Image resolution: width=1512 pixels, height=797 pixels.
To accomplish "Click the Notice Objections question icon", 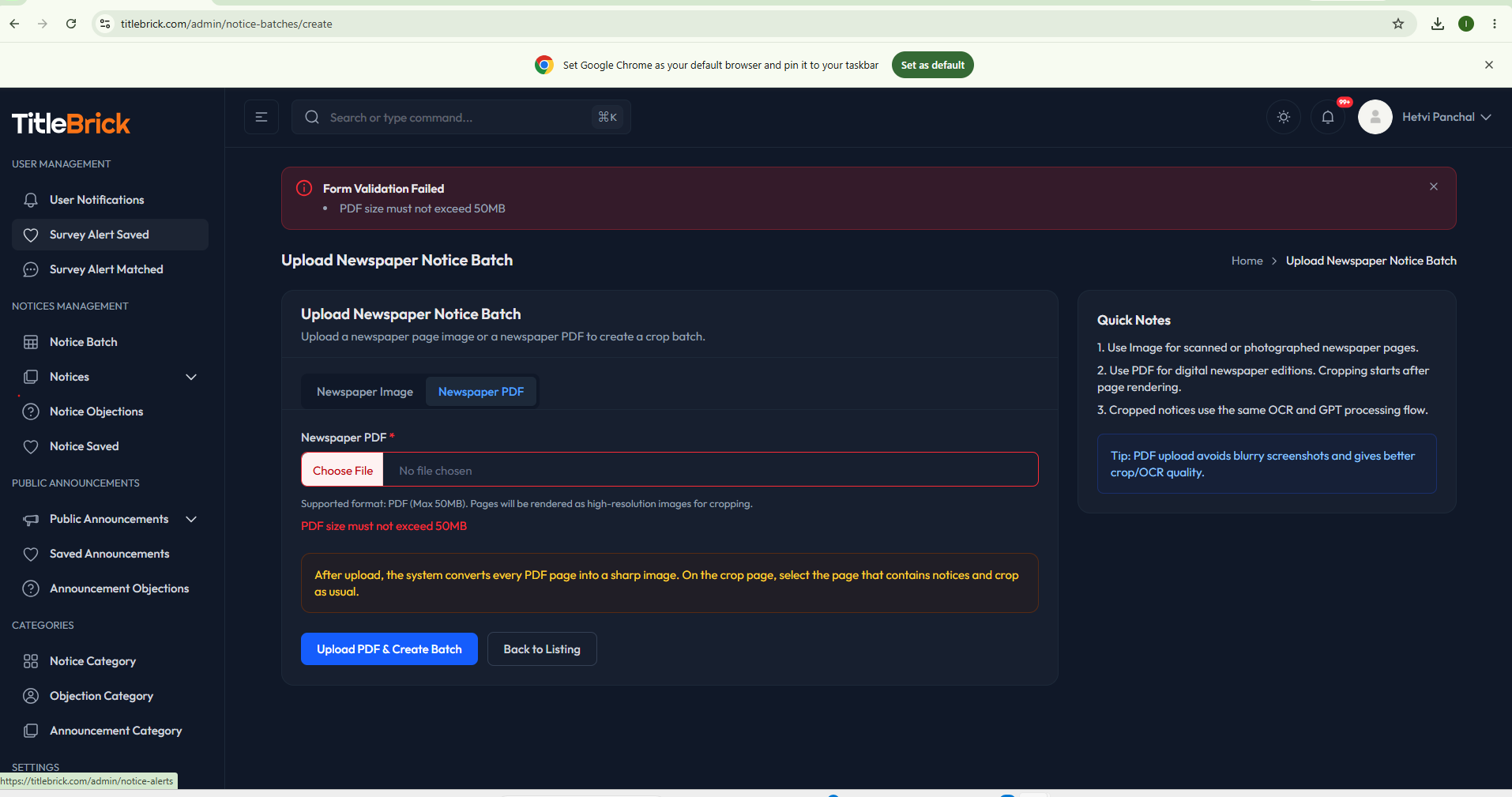I will 31,412.
